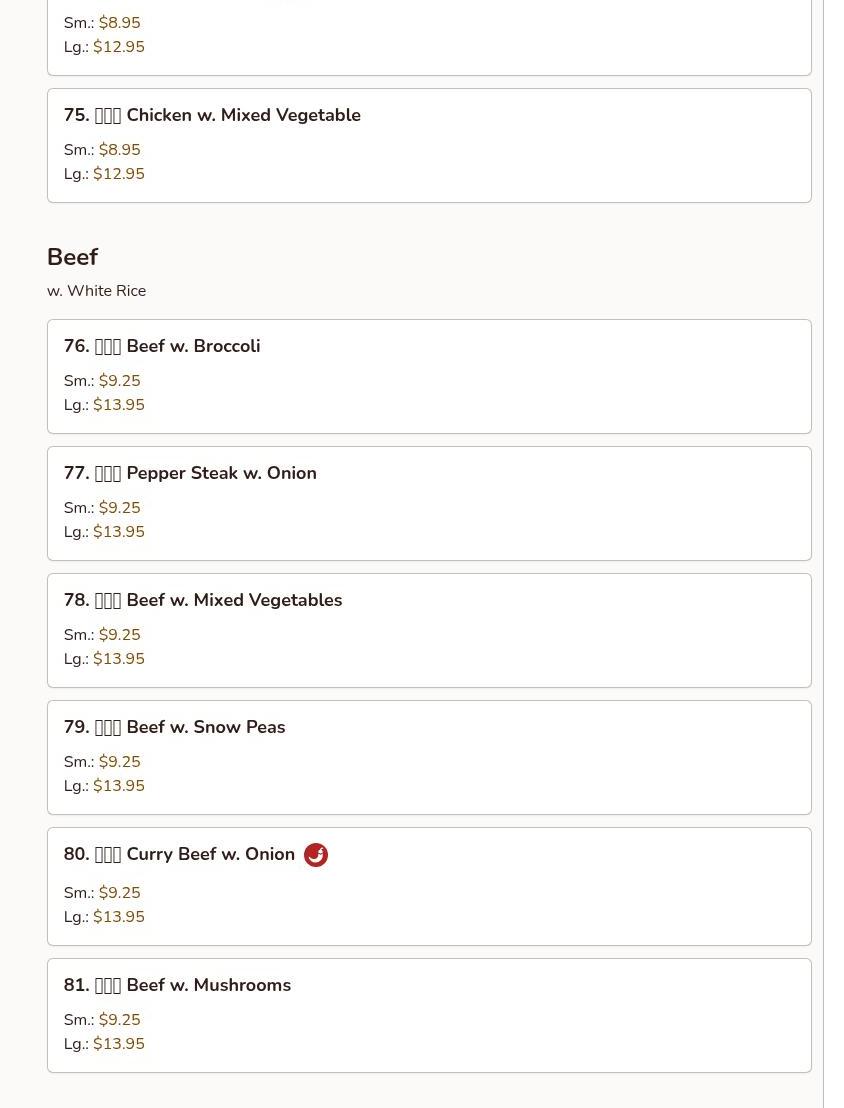This screenshot has height=1108, width=844.
Task: Click large $13.95 price for Curry Beef
Action: 119,917
